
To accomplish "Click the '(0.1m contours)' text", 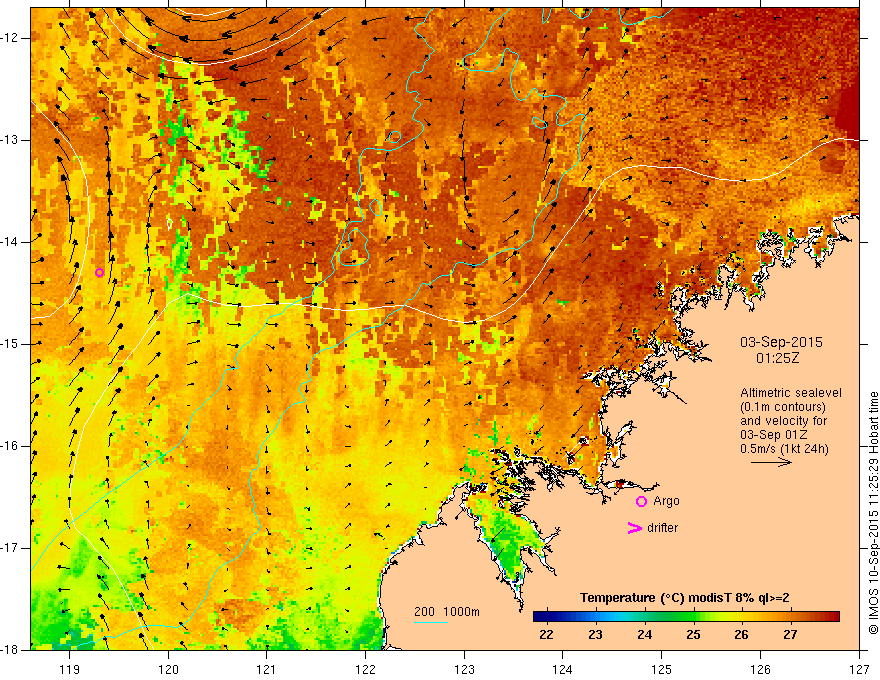I will (x=783, y=407).
